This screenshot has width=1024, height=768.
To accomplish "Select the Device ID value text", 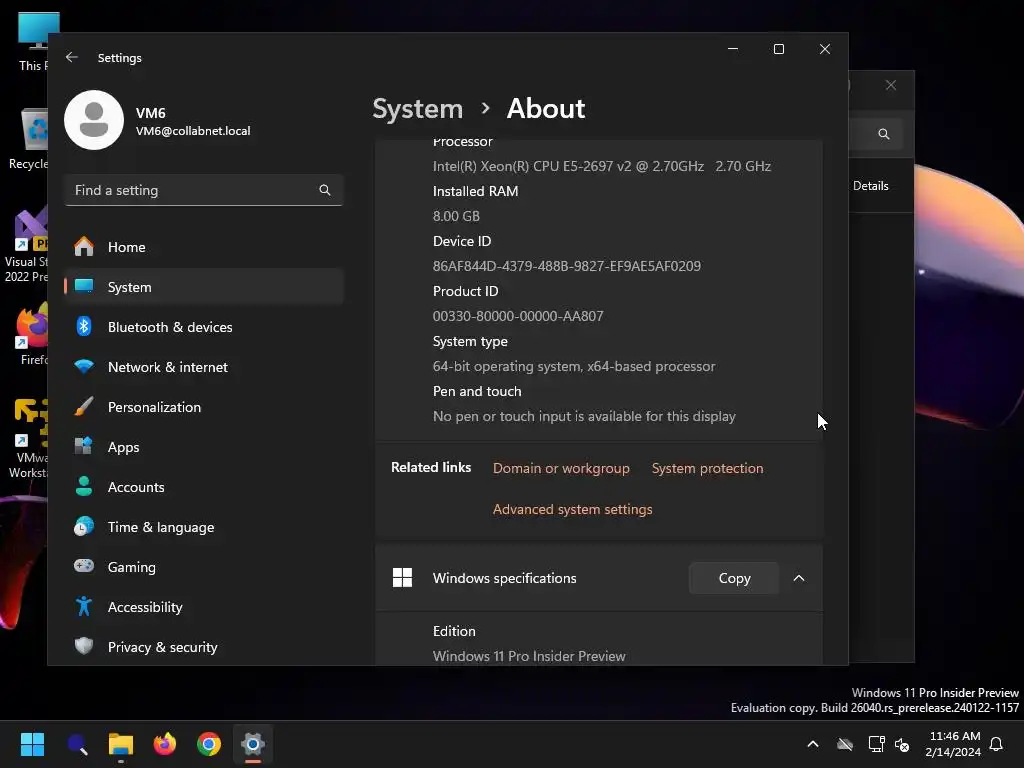I will pos(566,266).
